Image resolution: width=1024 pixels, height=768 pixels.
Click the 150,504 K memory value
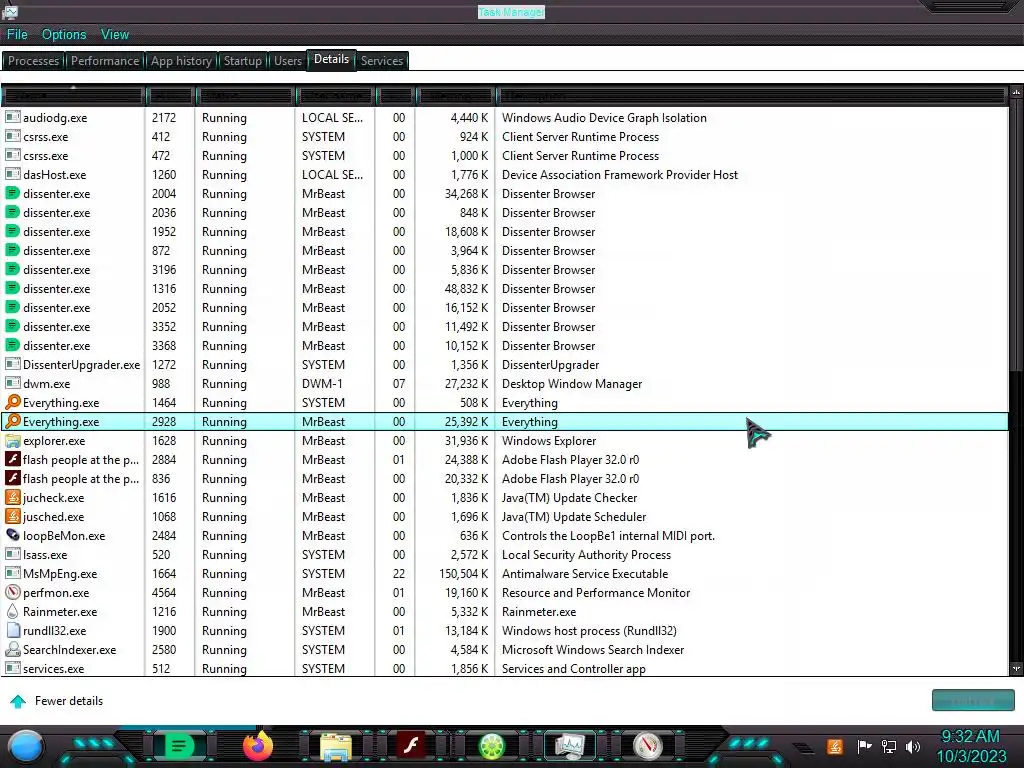464,573
